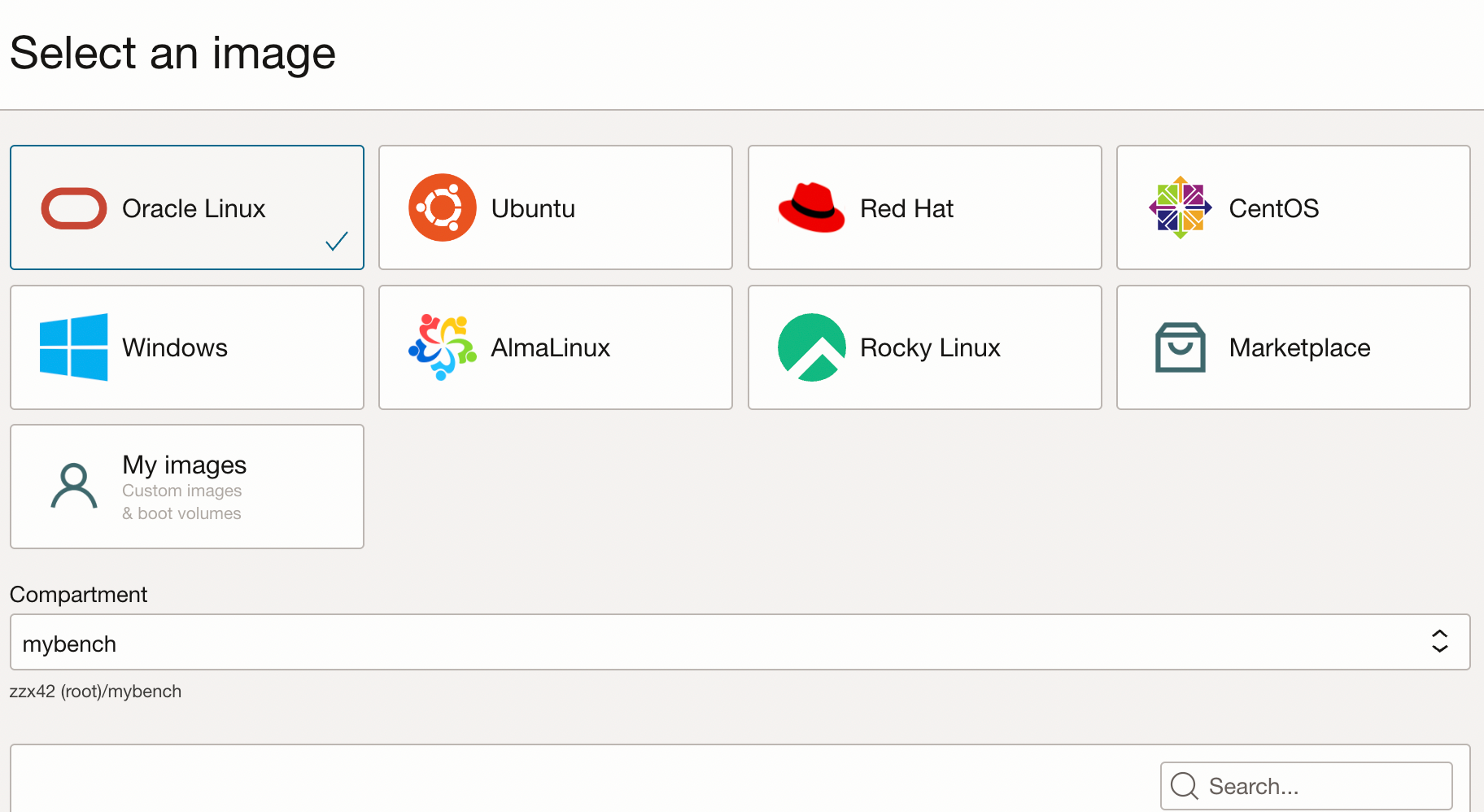1484x812 pixels.
Task: Pick the CentOS image tile
Action: pyautogui.click(x=1292, y=207)
